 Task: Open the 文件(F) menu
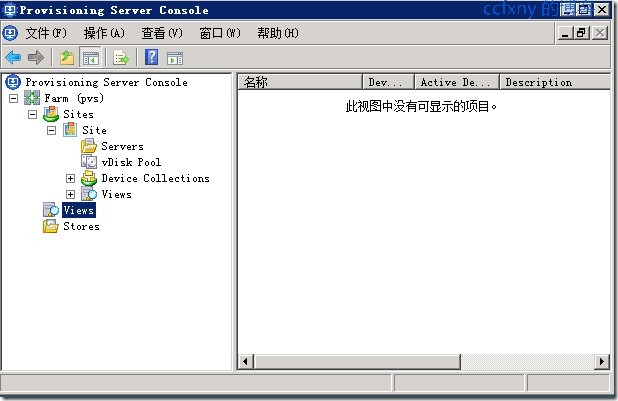pyautogui.click(x=46, y=33)
